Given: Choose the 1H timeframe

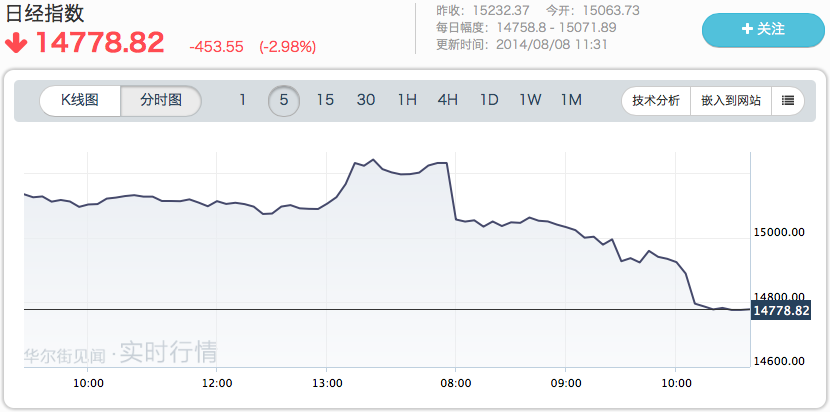Looking at the screenshot, I should click(x=407, y=100).
